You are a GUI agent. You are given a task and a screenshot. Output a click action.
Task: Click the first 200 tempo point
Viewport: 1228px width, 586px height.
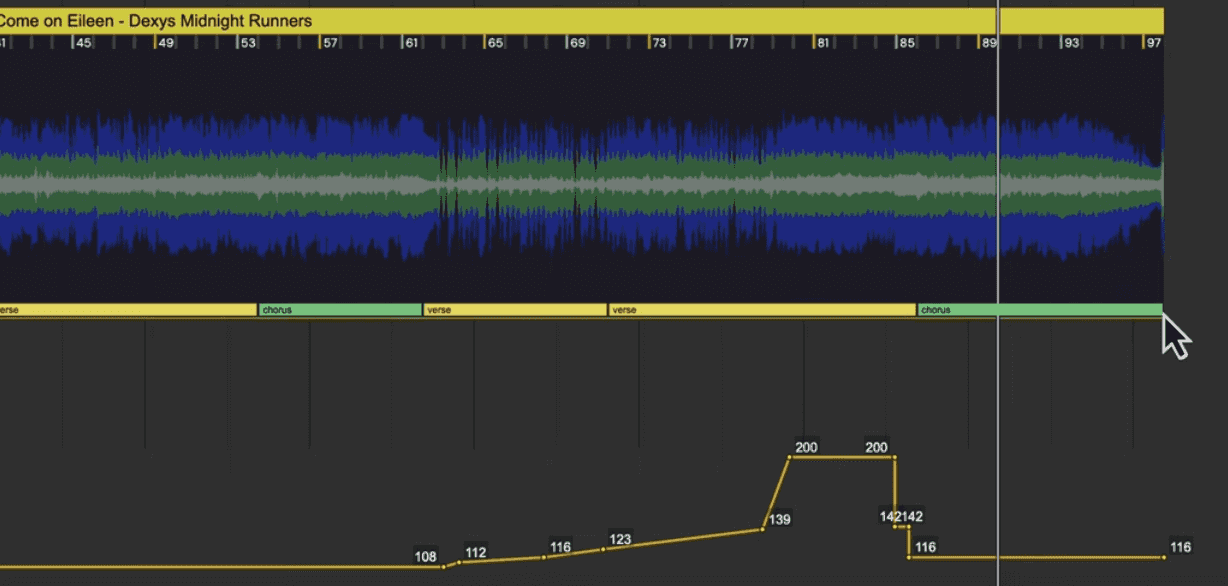point(790,457)
